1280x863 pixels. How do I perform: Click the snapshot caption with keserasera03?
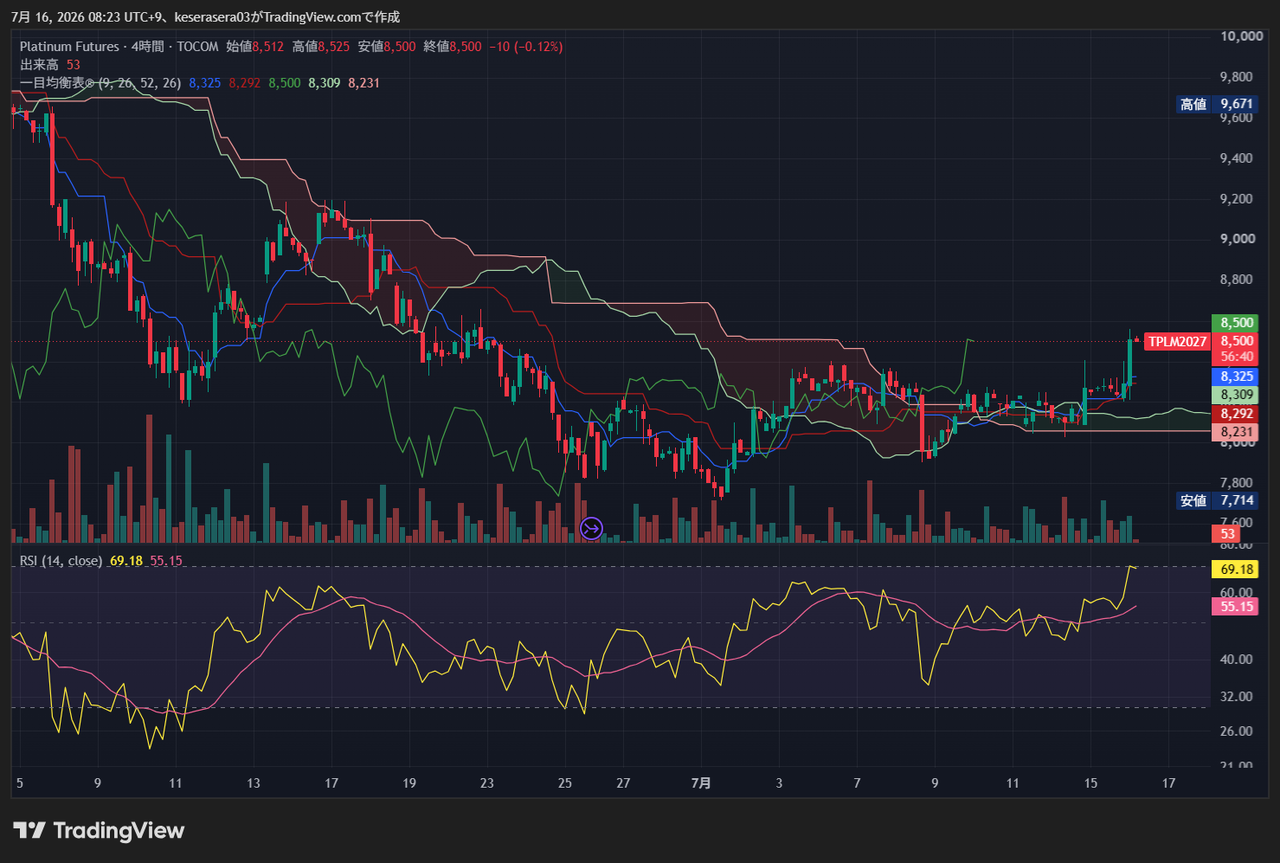(x=206, y=17)
